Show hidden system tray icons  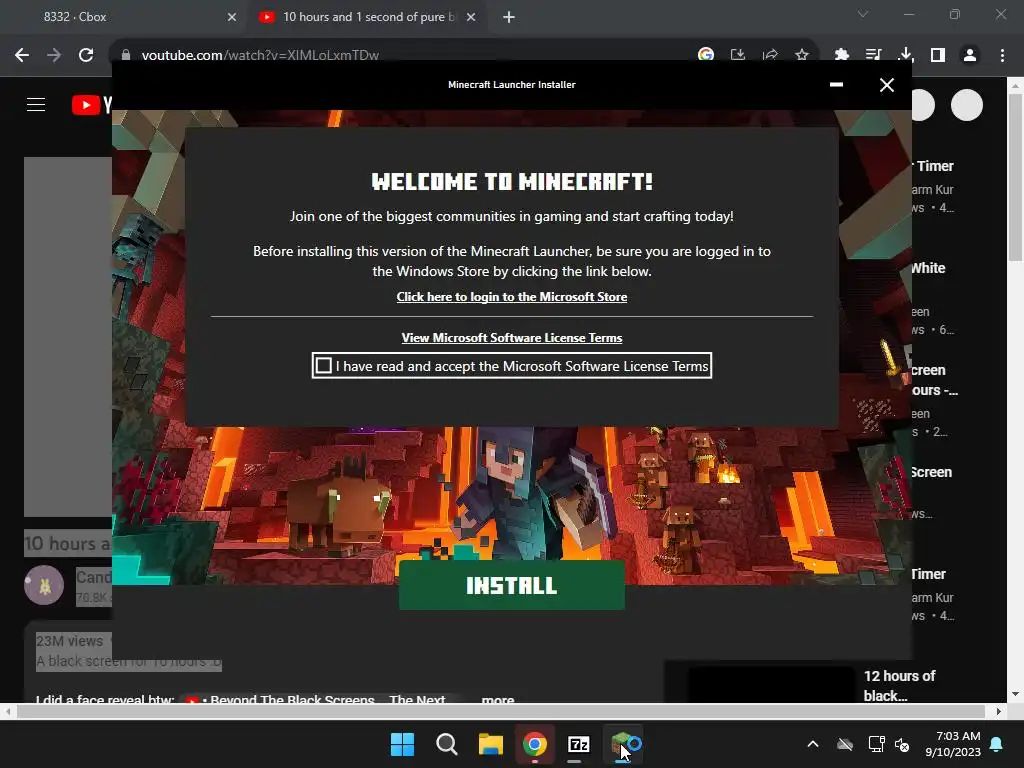click(x=812, y=744)
